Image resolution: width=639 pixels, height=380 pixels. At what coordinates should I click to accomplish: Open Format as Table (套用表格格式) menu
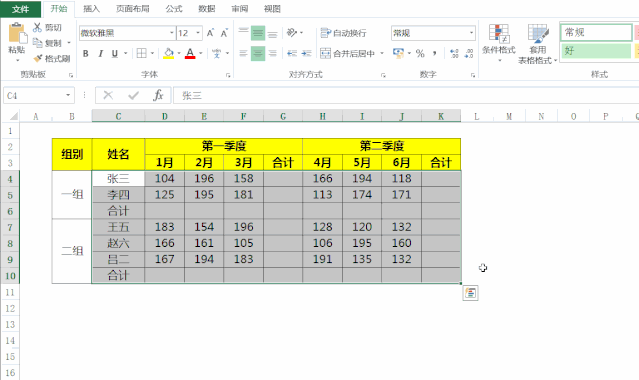(537, 44)
